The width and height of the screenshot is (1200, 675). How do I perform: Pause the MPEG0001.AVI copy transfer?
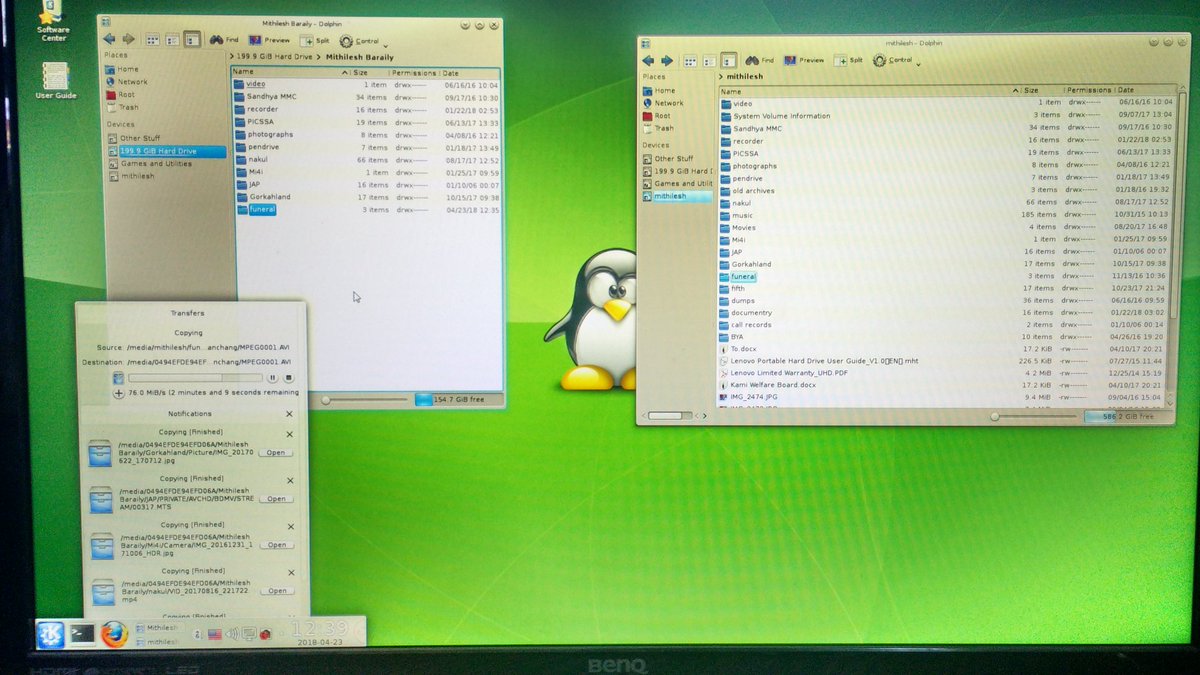tap(272, 378)
